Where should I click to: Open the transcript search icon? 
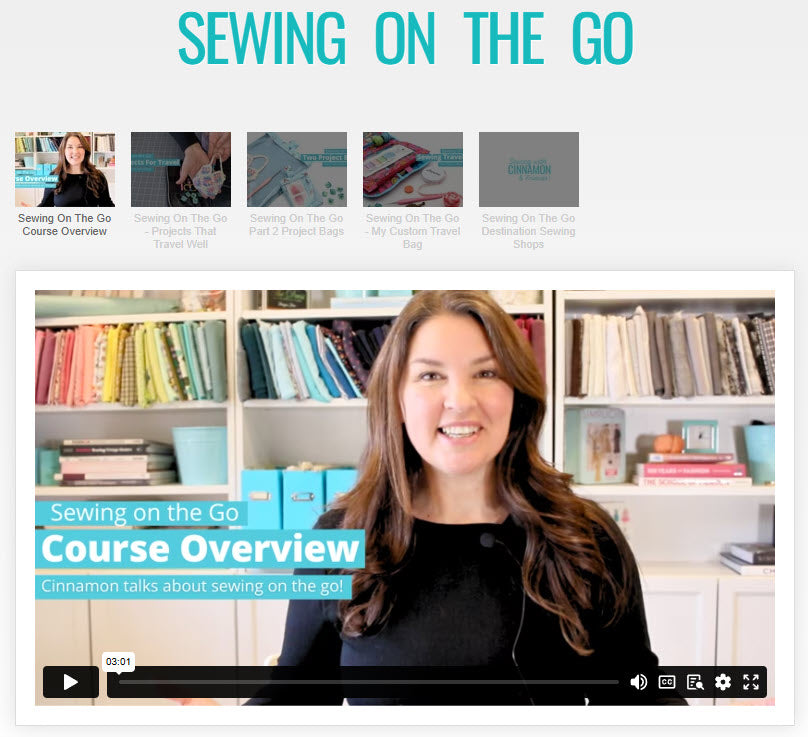click(695, 682)
